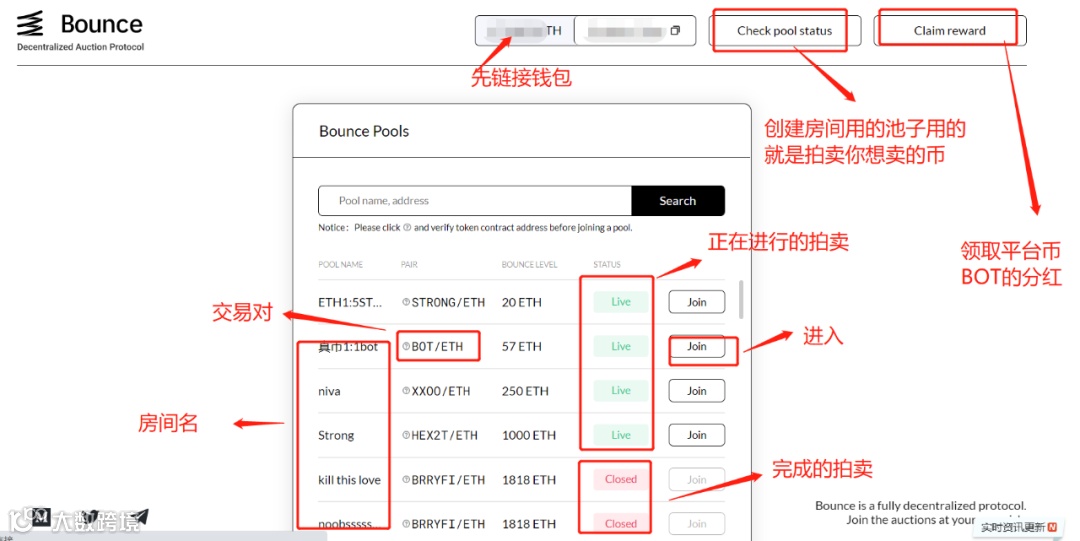Click the BOUNCE LEVEL column header

pos(530,265)
